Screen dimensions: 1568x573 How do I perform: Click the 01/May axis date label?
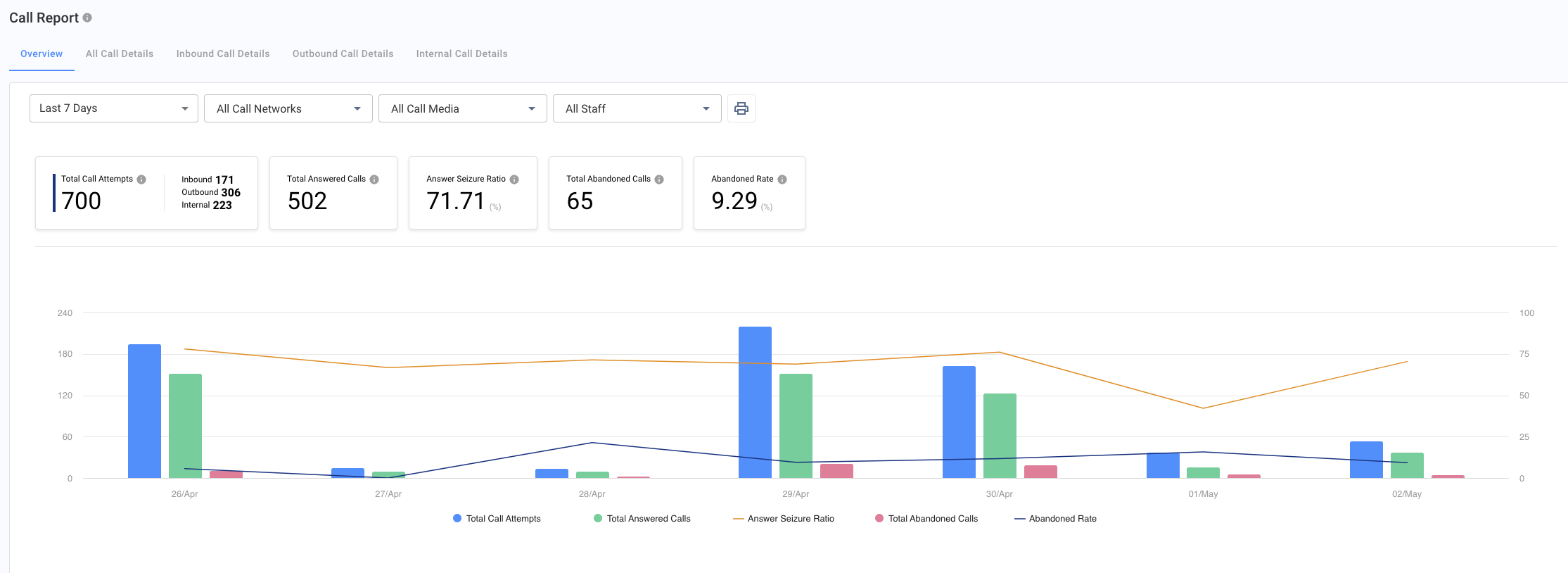pyautogui.click(x=1203, y=494)
